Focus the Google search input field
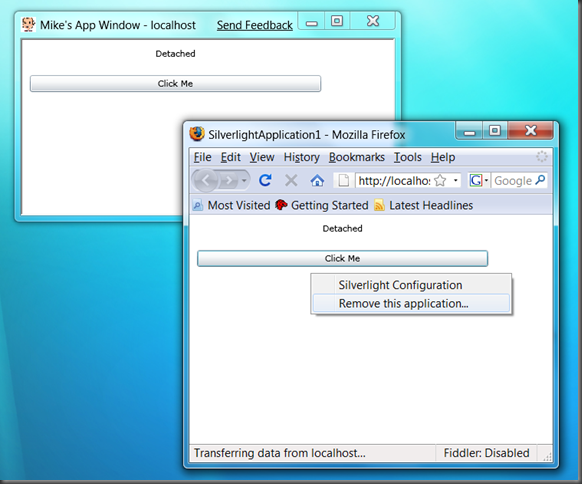Viewport: 582px width, 484px height. (514, 181)
